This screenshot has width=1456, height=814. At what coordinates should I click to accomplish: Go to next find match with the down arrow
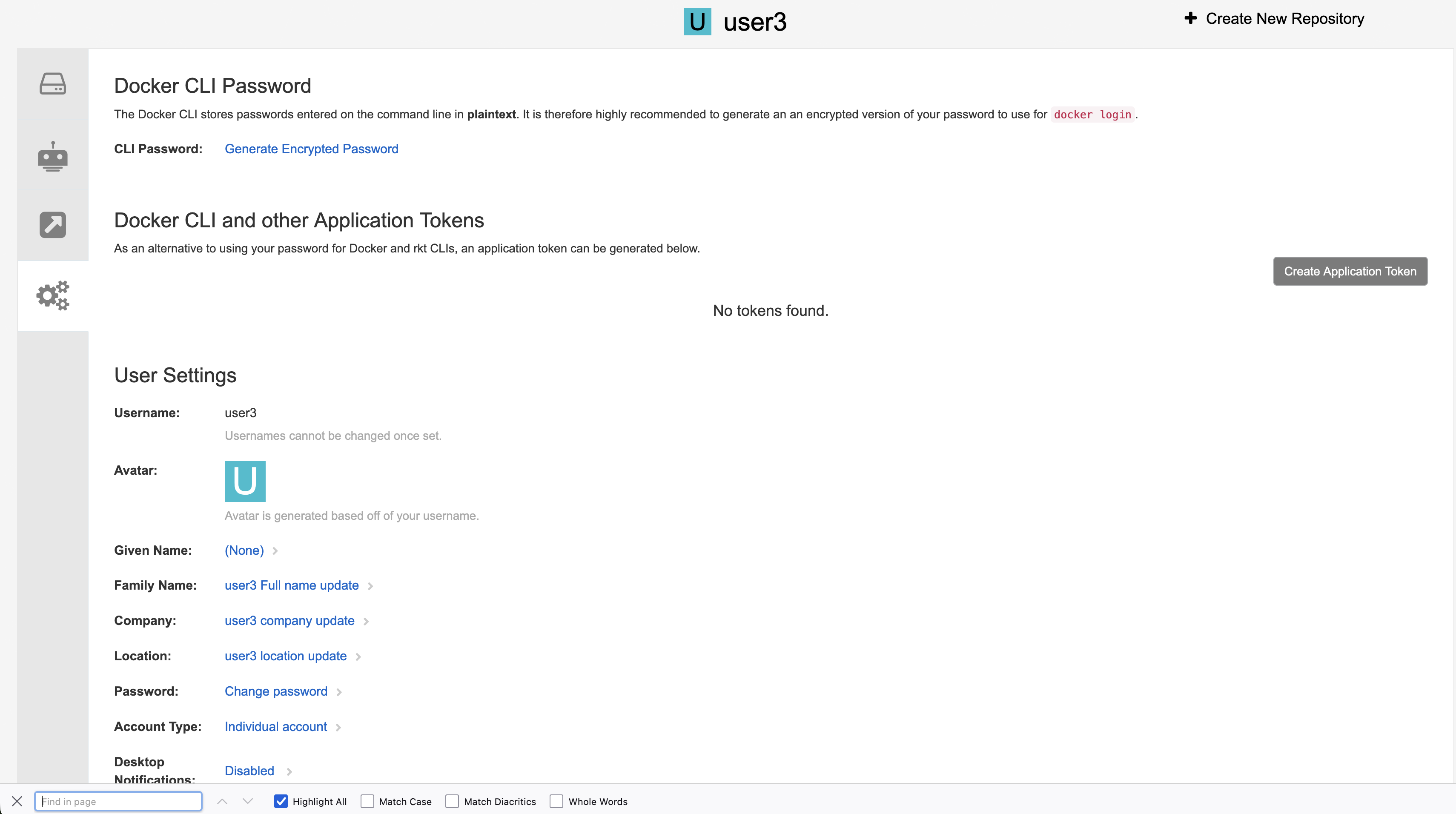(x=248, y=801)
